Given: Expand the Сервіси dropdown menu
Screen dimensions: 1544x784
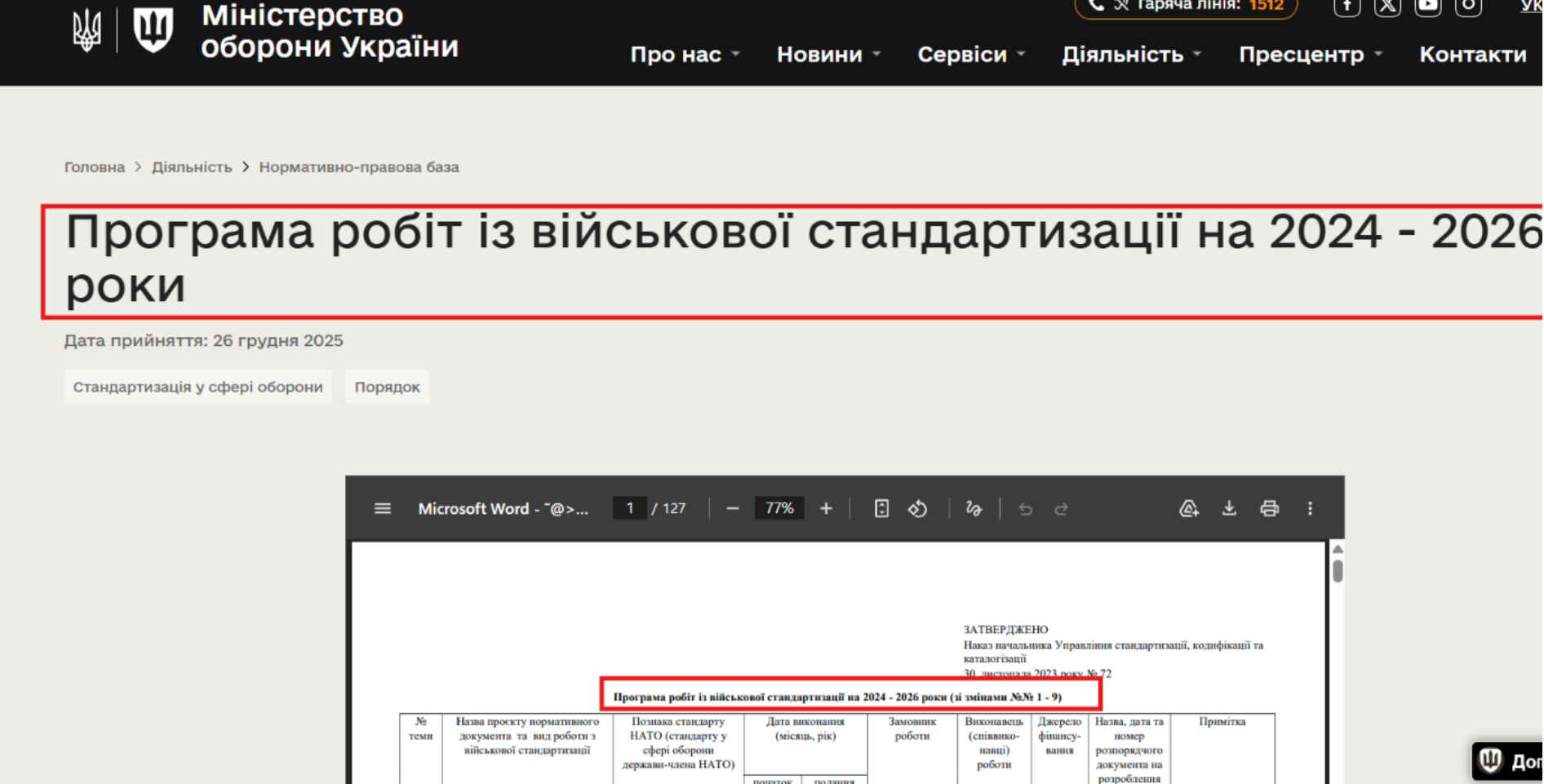Looking at the screenshot, I should (971, 55).
